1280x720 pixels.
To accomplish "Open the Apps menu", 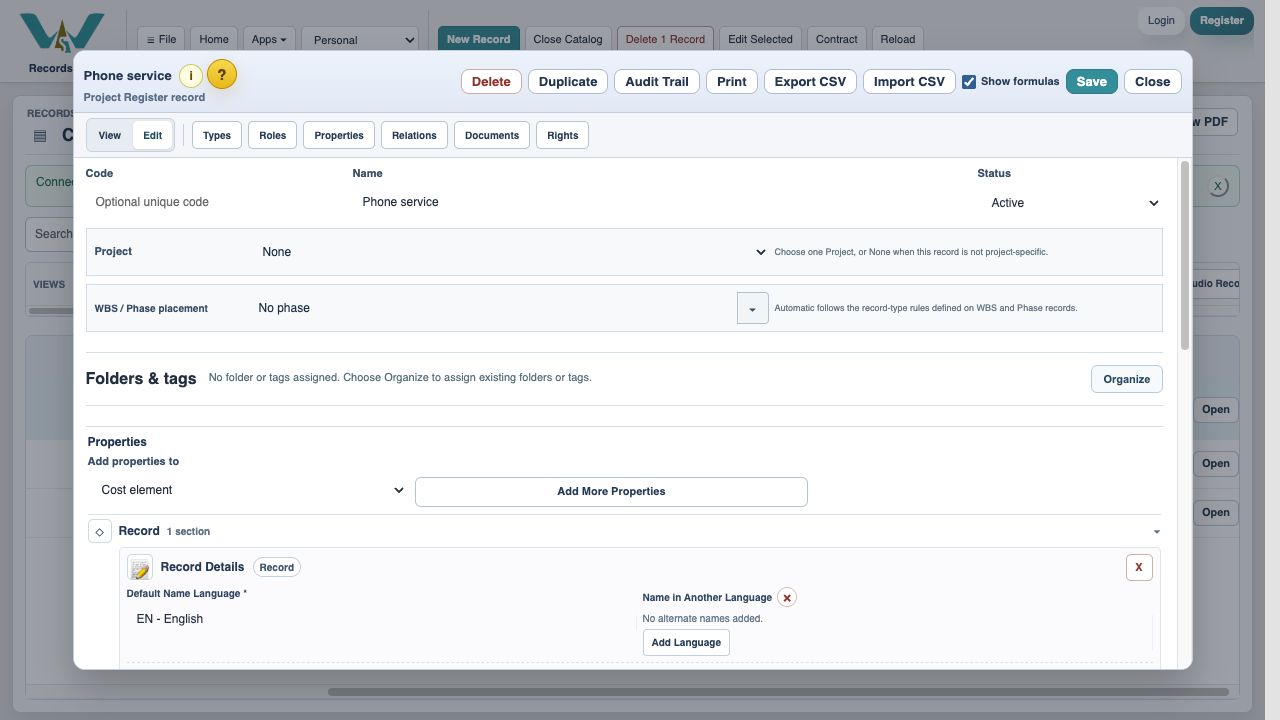I will pyautogui.click(x=269, y=40).
